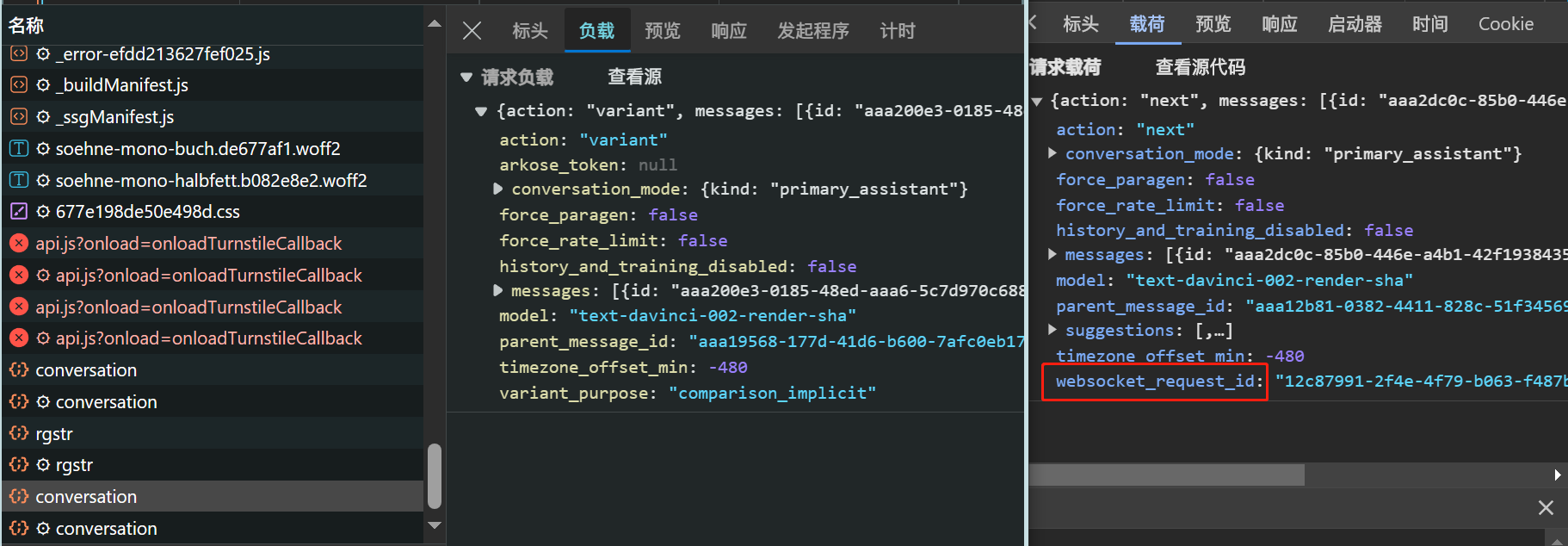Click gear icon next to _ssgManifest.js
Screen dimensions: 1568x546
click(44, 116)
